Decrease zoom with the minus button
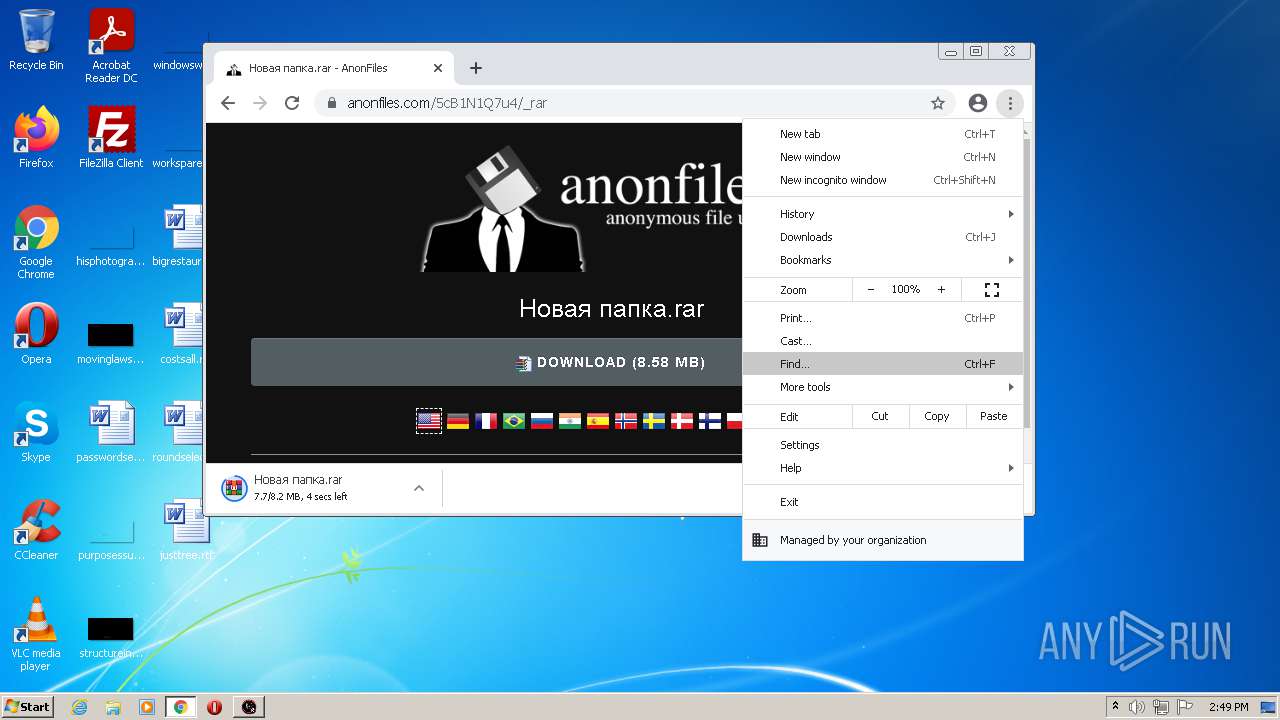Viewport: 1280px width, 720px height. pyautogui.click(x=871, y=290)
